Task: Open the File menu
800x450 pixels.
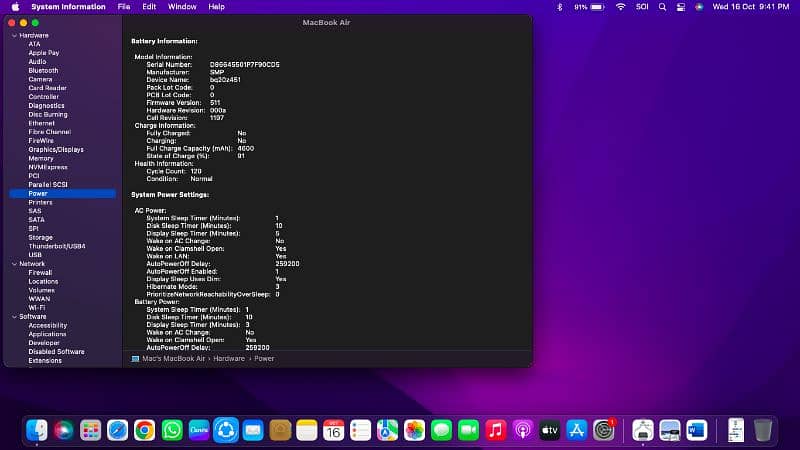Action: pos(124,7)
